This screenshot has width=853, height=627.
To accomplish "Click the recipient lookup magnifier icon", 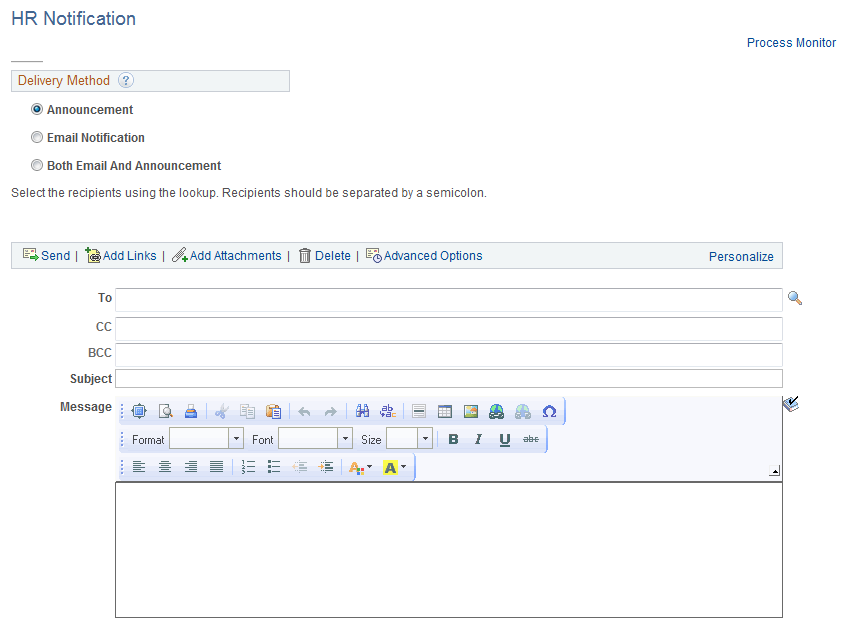I will (x=795, y=298).
